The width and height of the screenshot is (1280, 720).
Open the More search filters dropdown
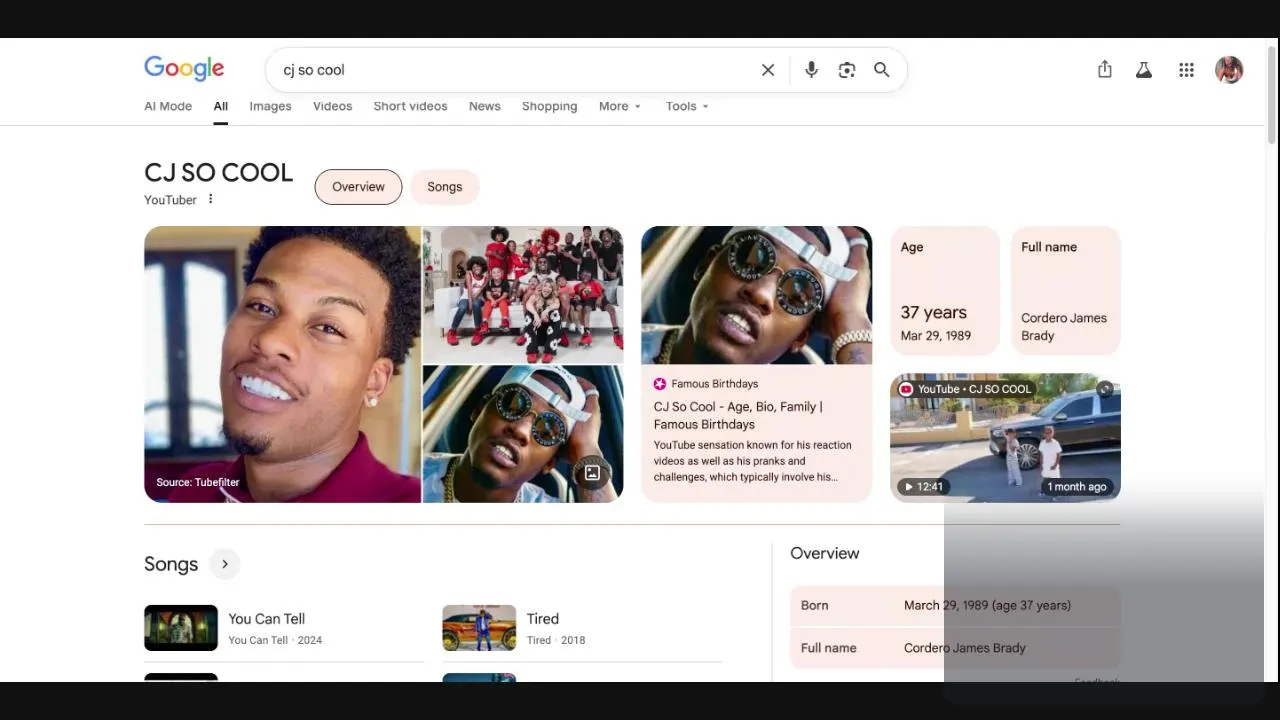[620, 106]
